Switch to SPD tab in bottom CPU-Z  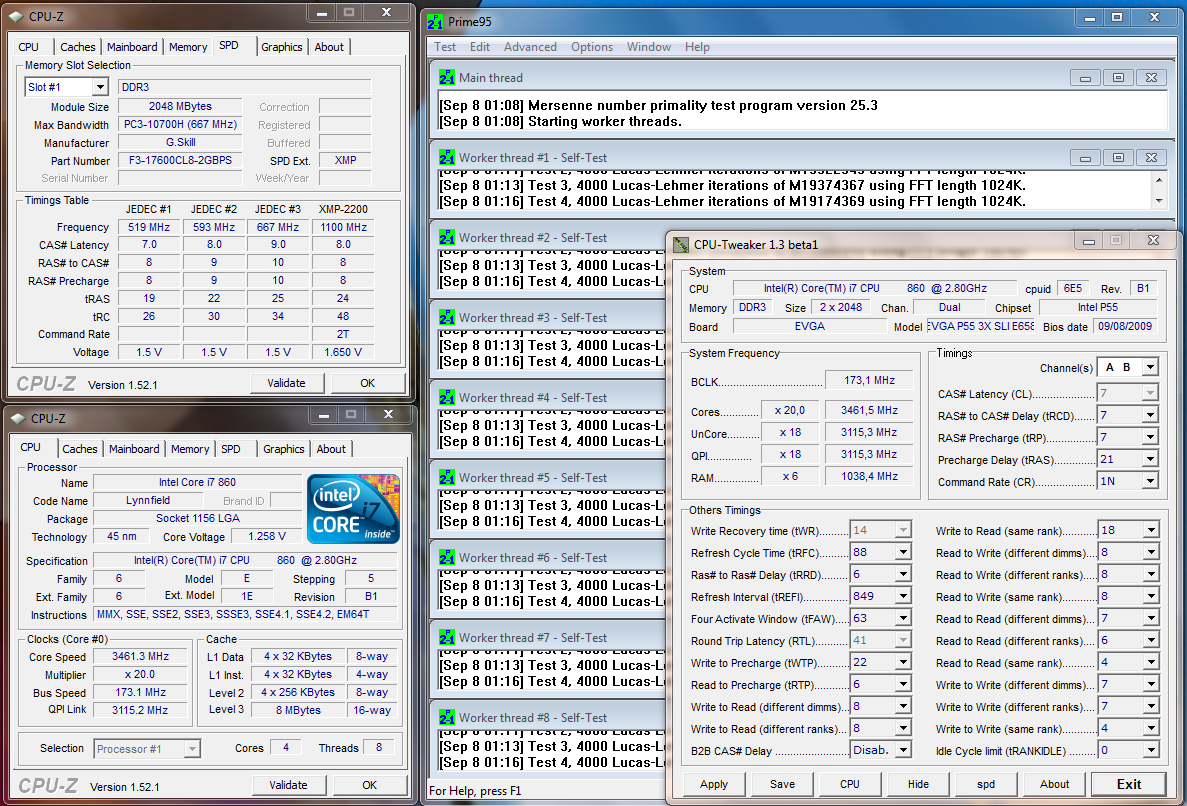point(231,449)
